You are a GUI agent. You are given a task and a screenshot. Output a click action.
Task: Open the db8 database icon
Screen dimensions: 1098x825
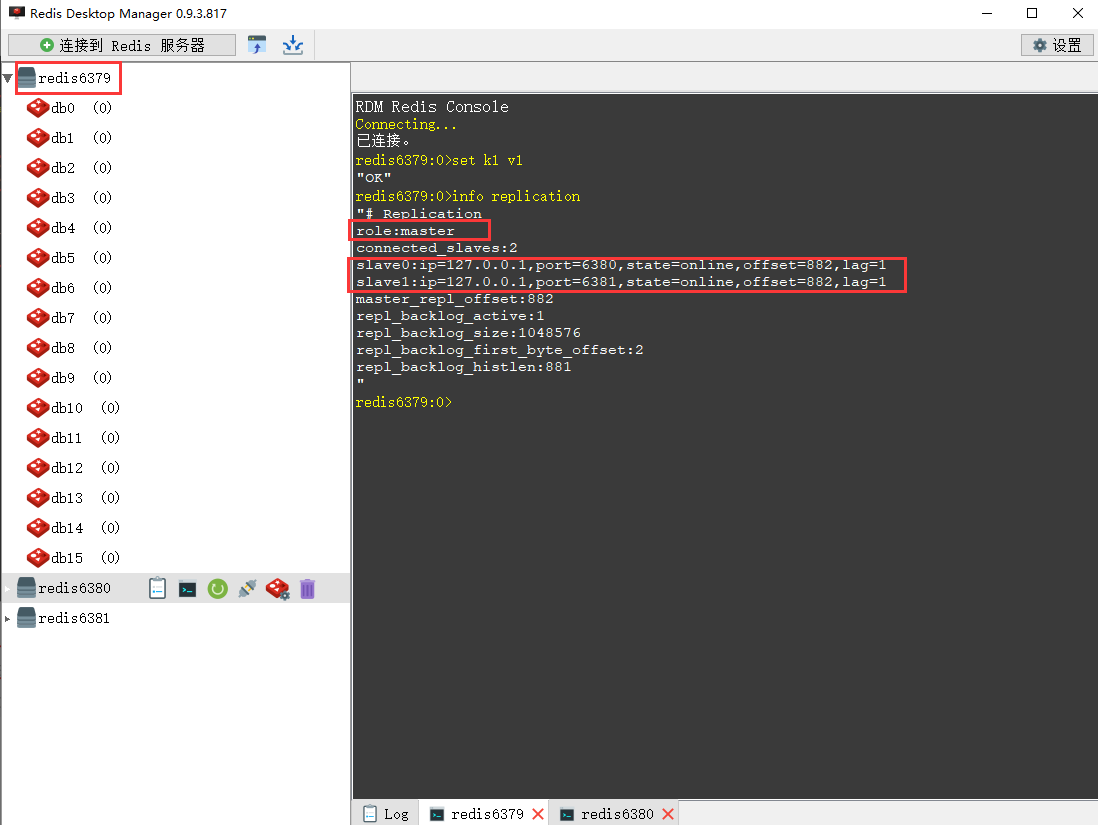[37, 348]
